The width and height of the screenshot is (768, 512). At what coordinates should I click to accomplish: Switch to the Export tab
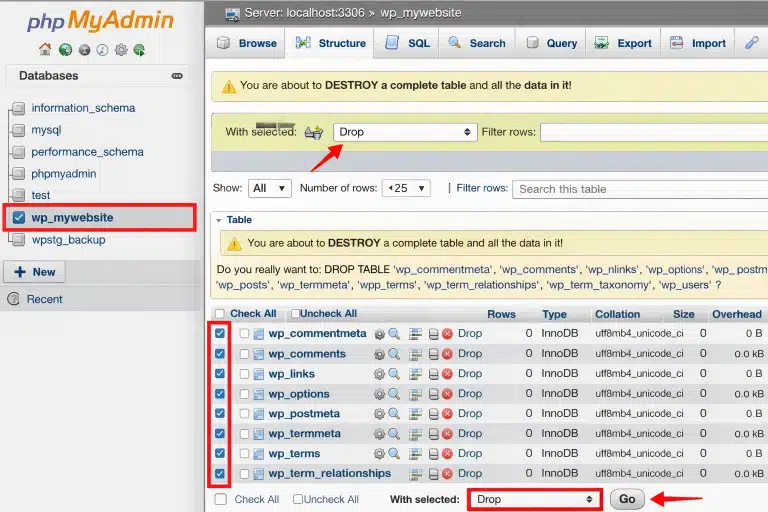click(623, 43)
